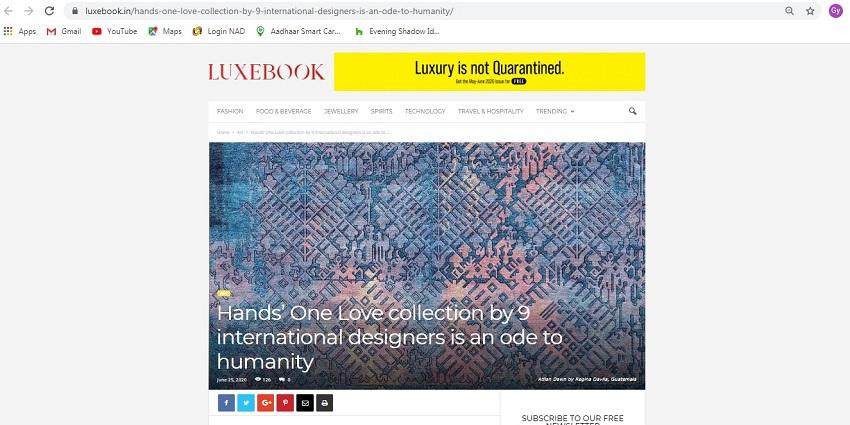Open the Fashion section
The width and height of the screenshot is (850, 425).
pos(230,111)
